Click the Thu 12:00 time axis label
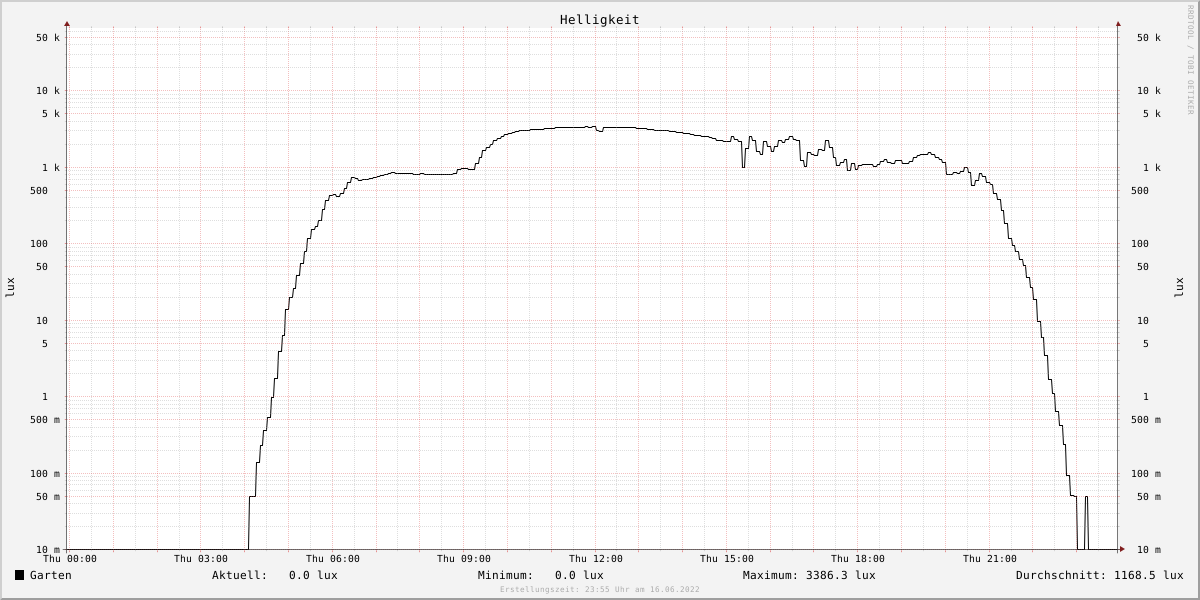The image size is (1200, 600). pos(596,559)
